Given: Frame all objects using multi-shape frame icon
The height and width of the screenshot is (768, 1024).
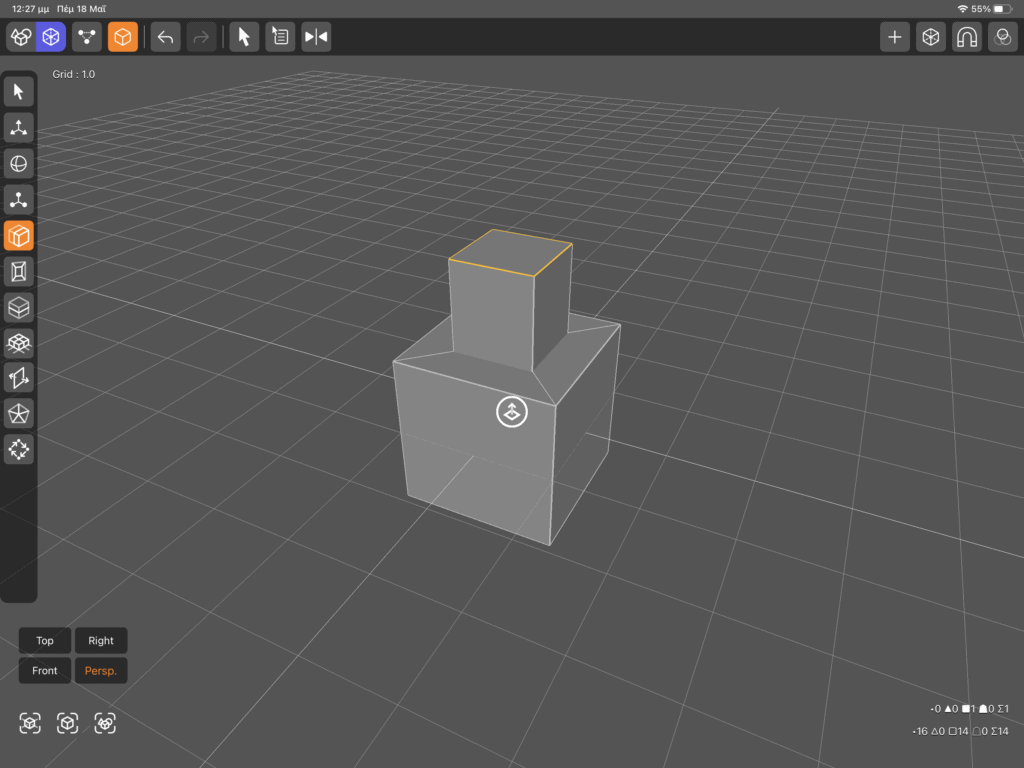Looking at the screenshot, I should point(105,723).
